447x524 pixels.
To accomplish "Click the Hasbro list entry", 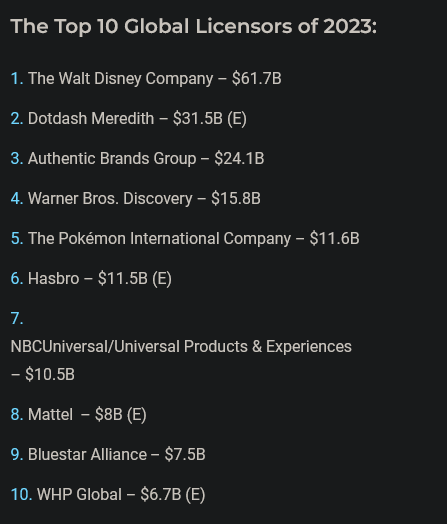I will click(91, 278).
